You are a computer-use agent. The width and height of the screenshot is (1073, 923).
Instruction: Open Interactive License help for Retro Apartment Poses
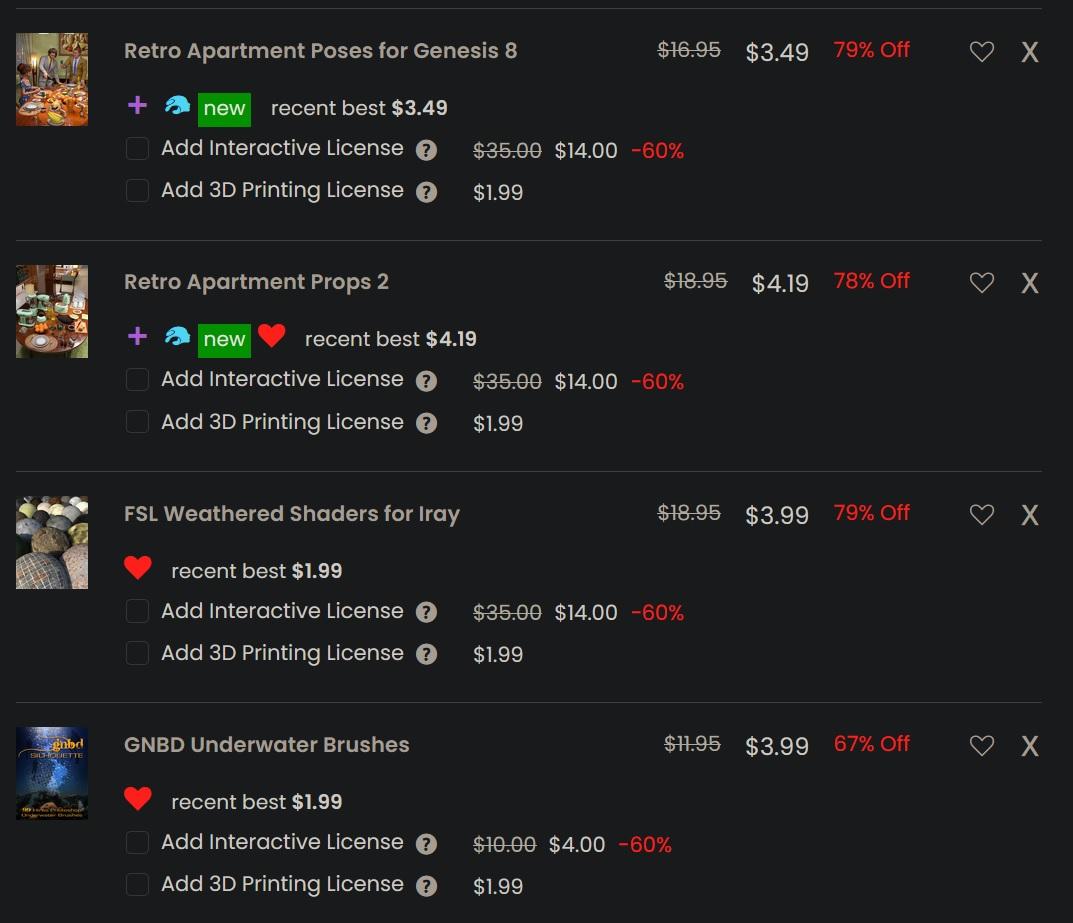(x=426, y=151)
